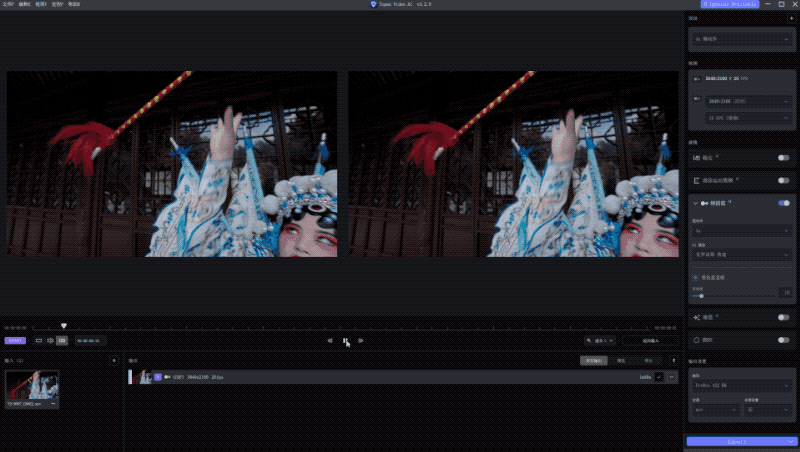Open the AI model preset dropdown at top

coord(741,39)
